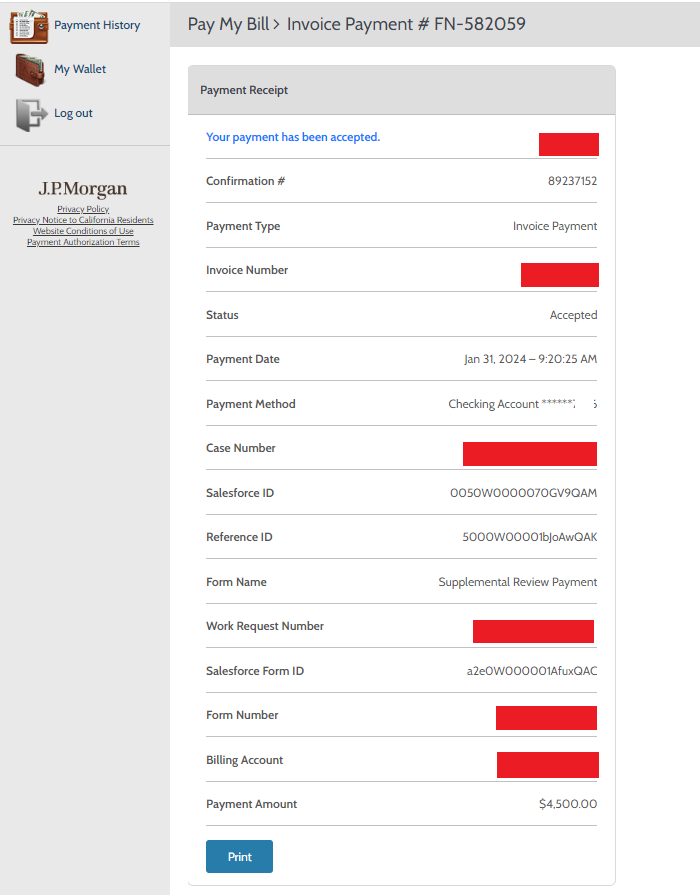Click the confirmation number 89237152
This screenshot has width=700, height=895.
point(573,181)
